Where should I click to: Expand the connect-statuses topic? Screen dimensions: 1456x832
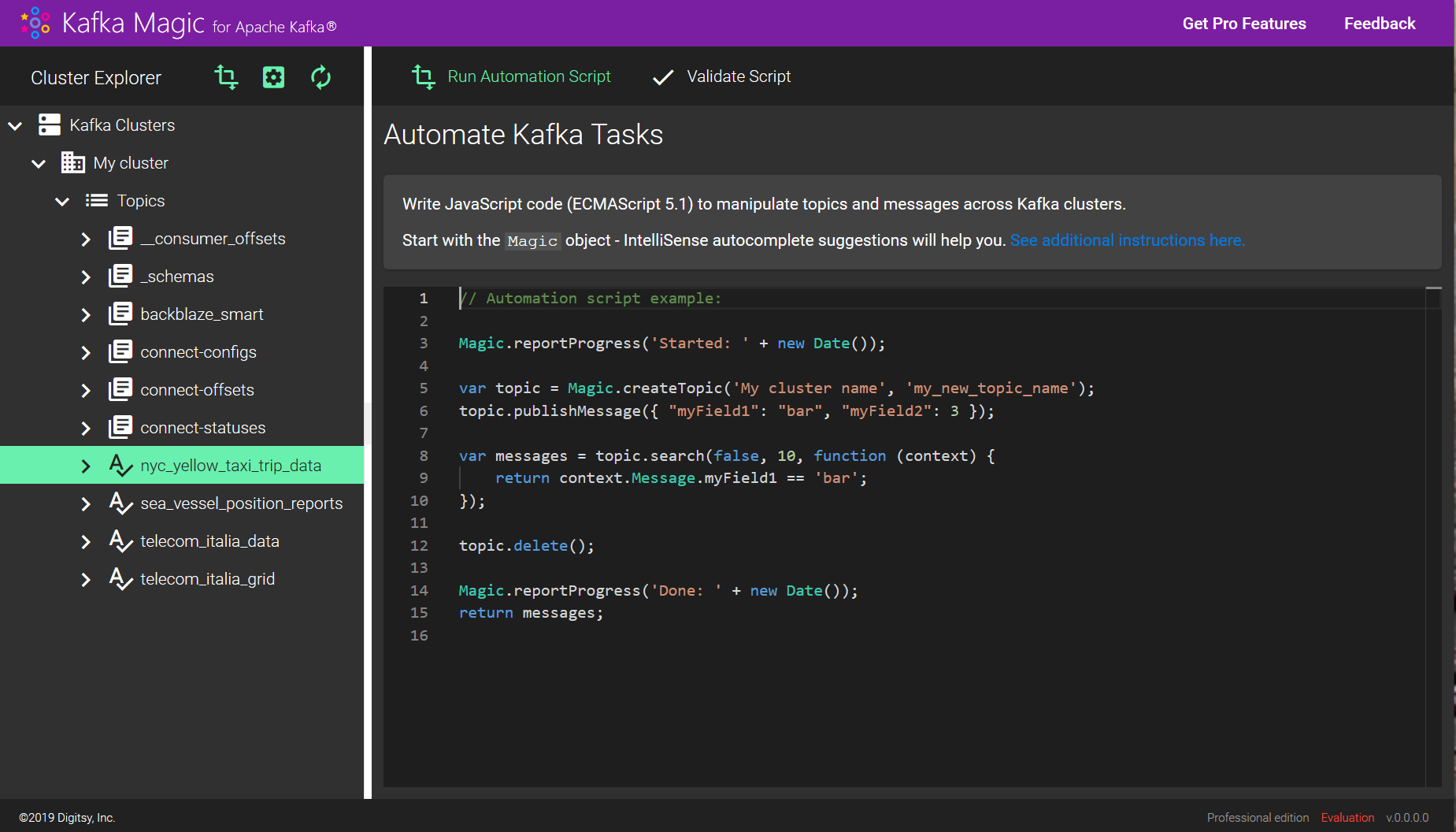click(x=86, y=428)
